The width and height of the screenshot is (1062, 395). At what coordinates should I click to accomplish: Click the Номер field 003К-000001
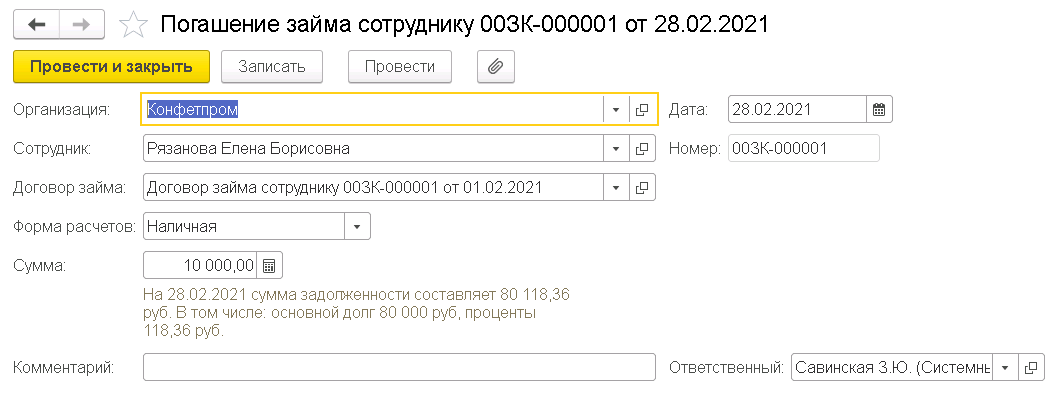coord(804,148)
